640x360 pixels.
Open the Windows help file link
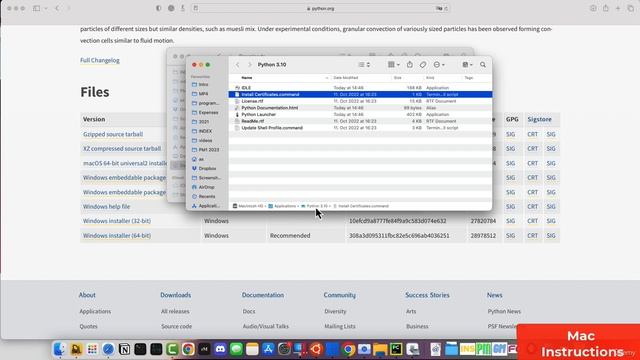[x=107, y=207]
